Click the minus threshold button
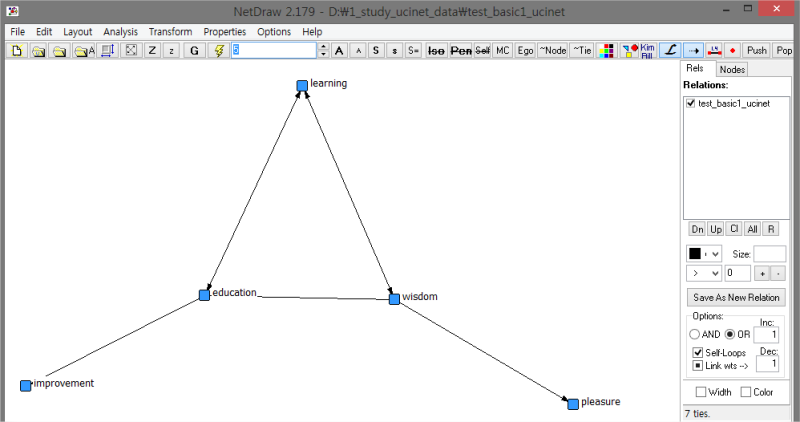 click(778, 274)
